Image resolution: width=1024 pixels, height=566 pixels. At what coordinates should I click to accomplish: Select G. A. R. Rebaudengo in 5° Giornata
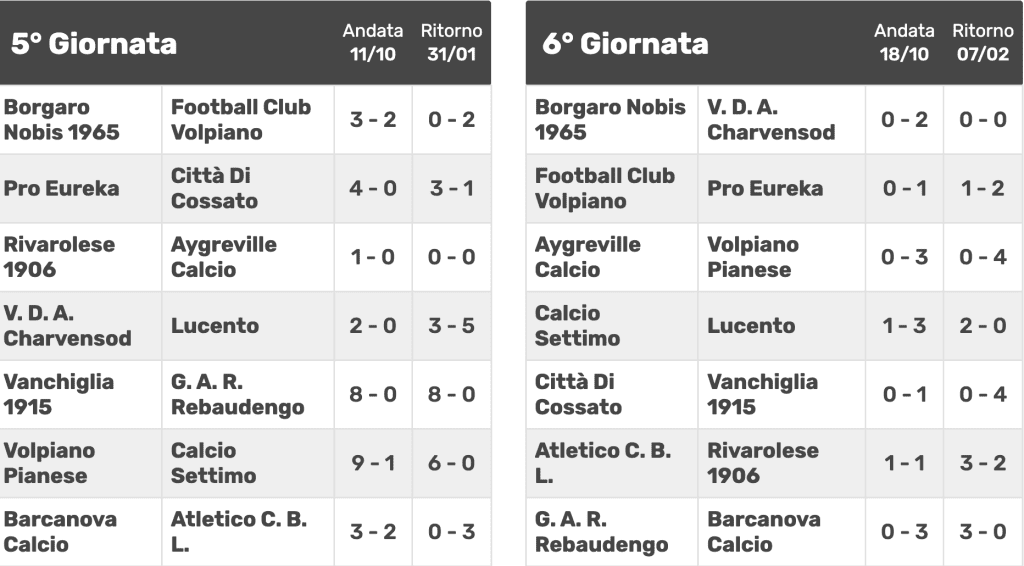(x=238, y=394)
